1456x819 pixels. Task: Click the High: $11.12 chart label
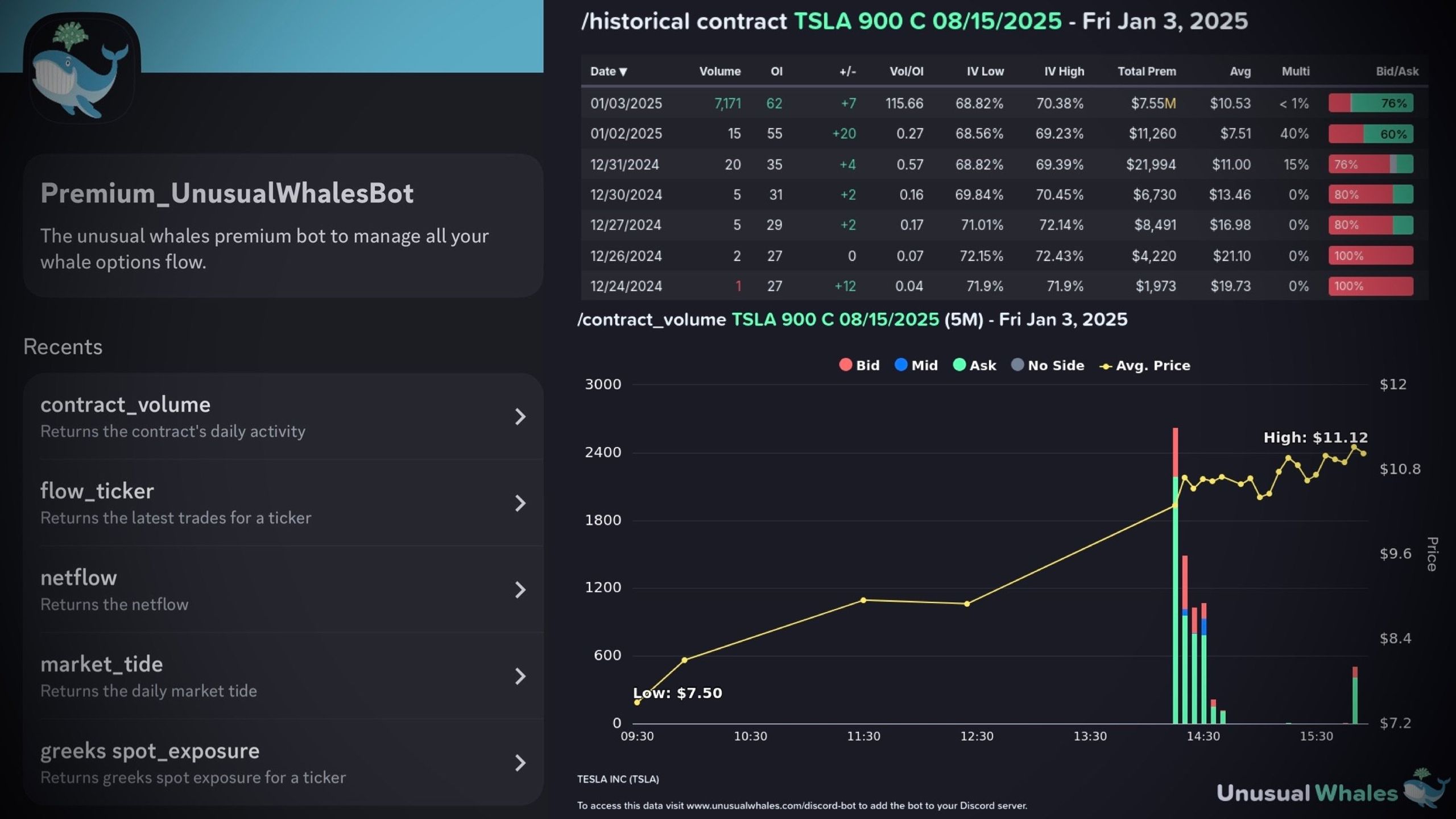(x=1316, y=437)
